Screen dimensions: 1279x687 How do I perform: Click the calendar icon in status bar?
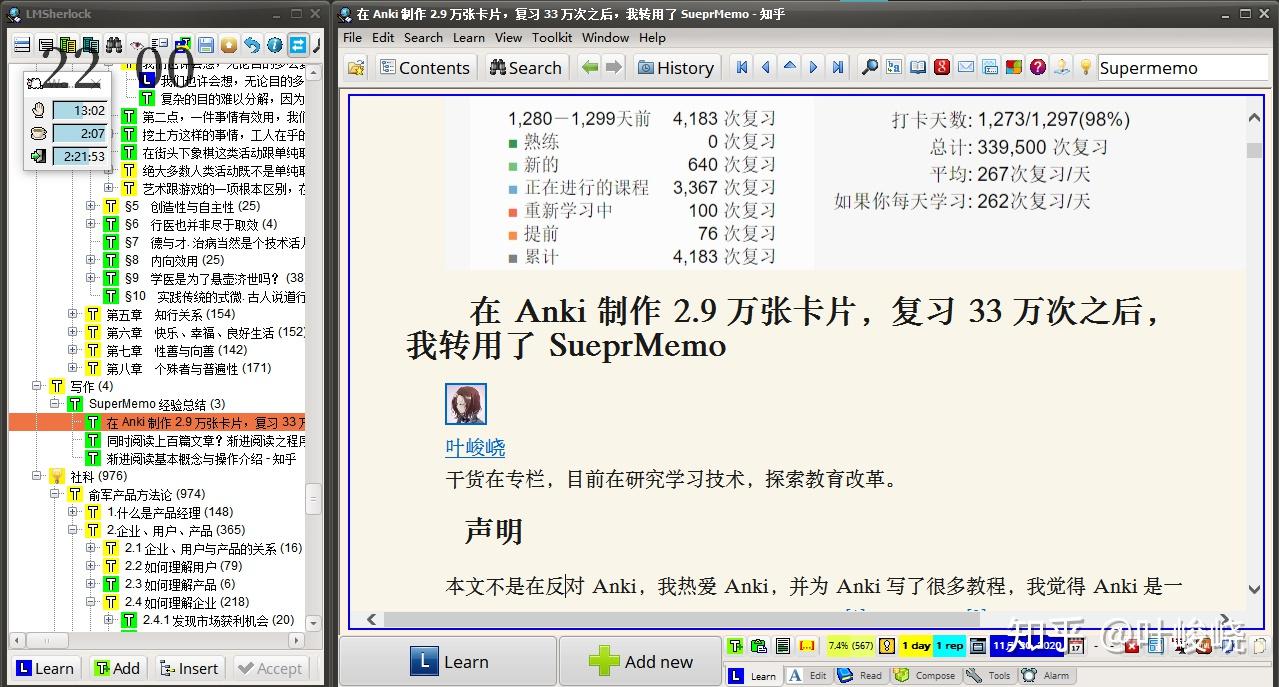point(1076,646)
